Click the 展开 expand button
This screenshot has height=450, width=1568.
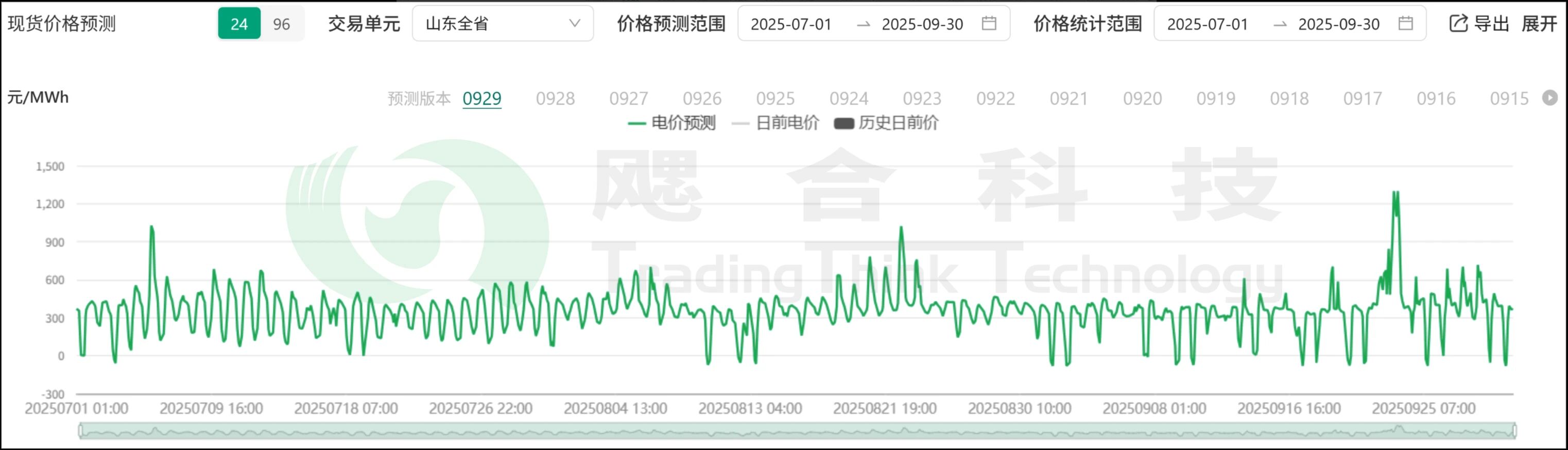(x=1539, y=24)
